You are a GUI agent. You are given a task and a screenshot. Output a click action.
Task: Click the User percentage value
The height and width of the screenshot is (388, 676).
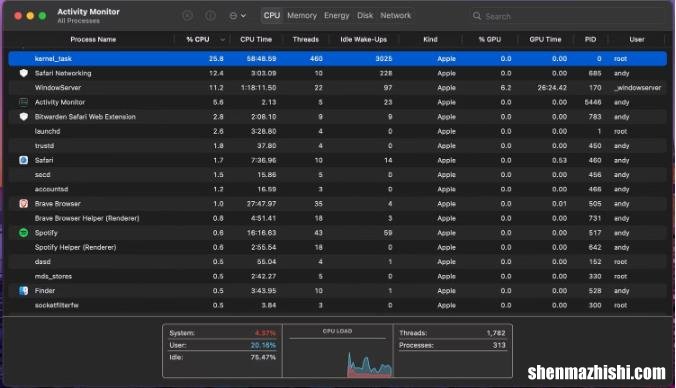pos(263,345)
